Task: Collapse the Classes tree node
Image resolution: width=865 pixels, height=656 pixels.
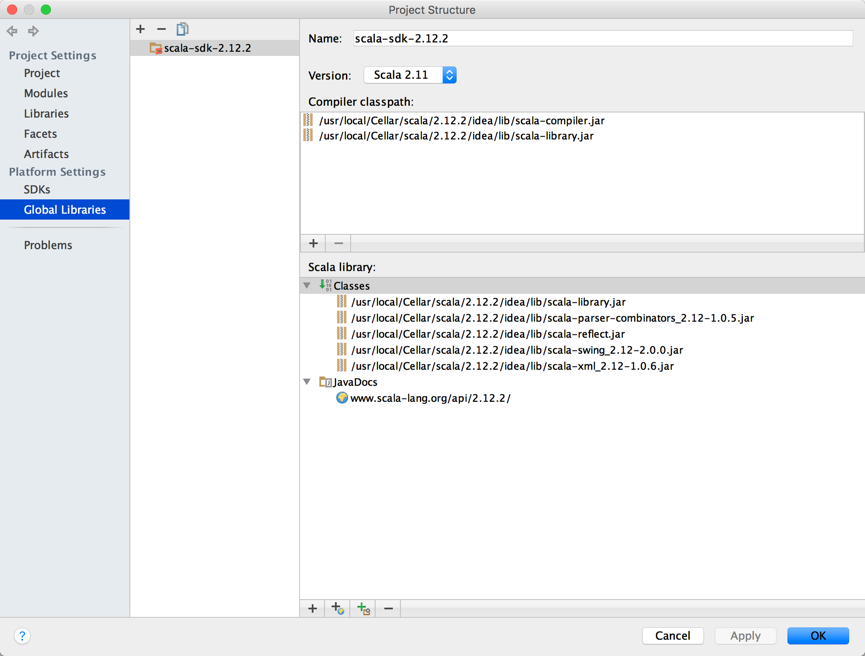Action: [x=307, y=286]
